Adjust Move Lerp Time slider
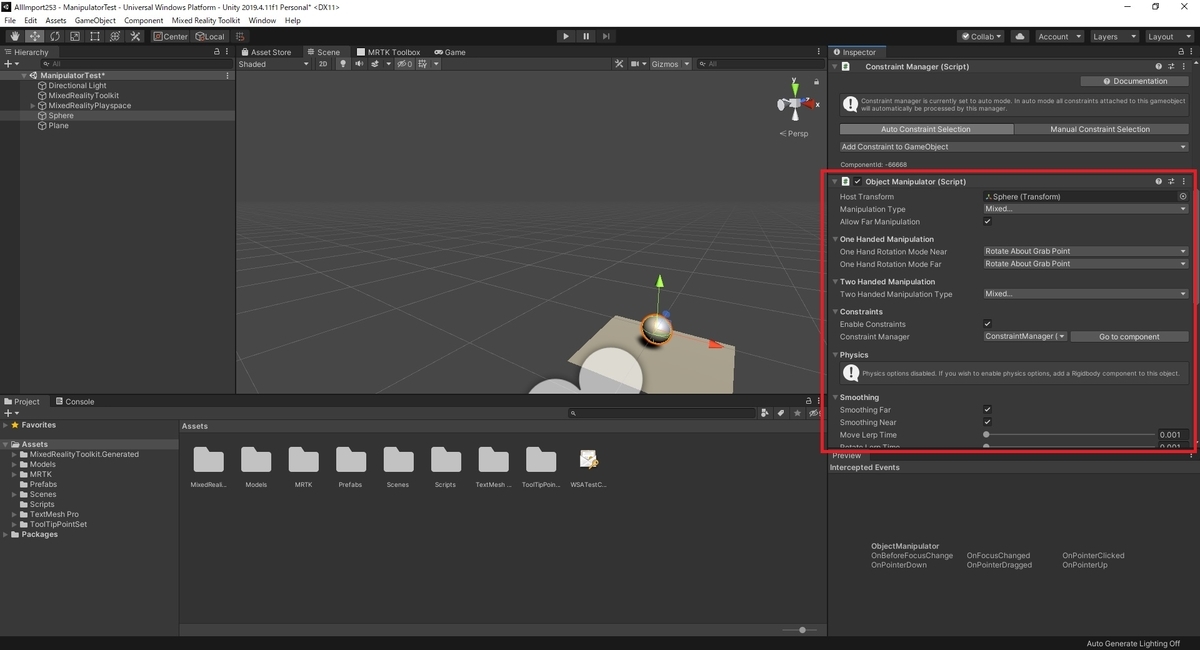The width and height of the screenshot is (1200, 650). (1068, 435)
